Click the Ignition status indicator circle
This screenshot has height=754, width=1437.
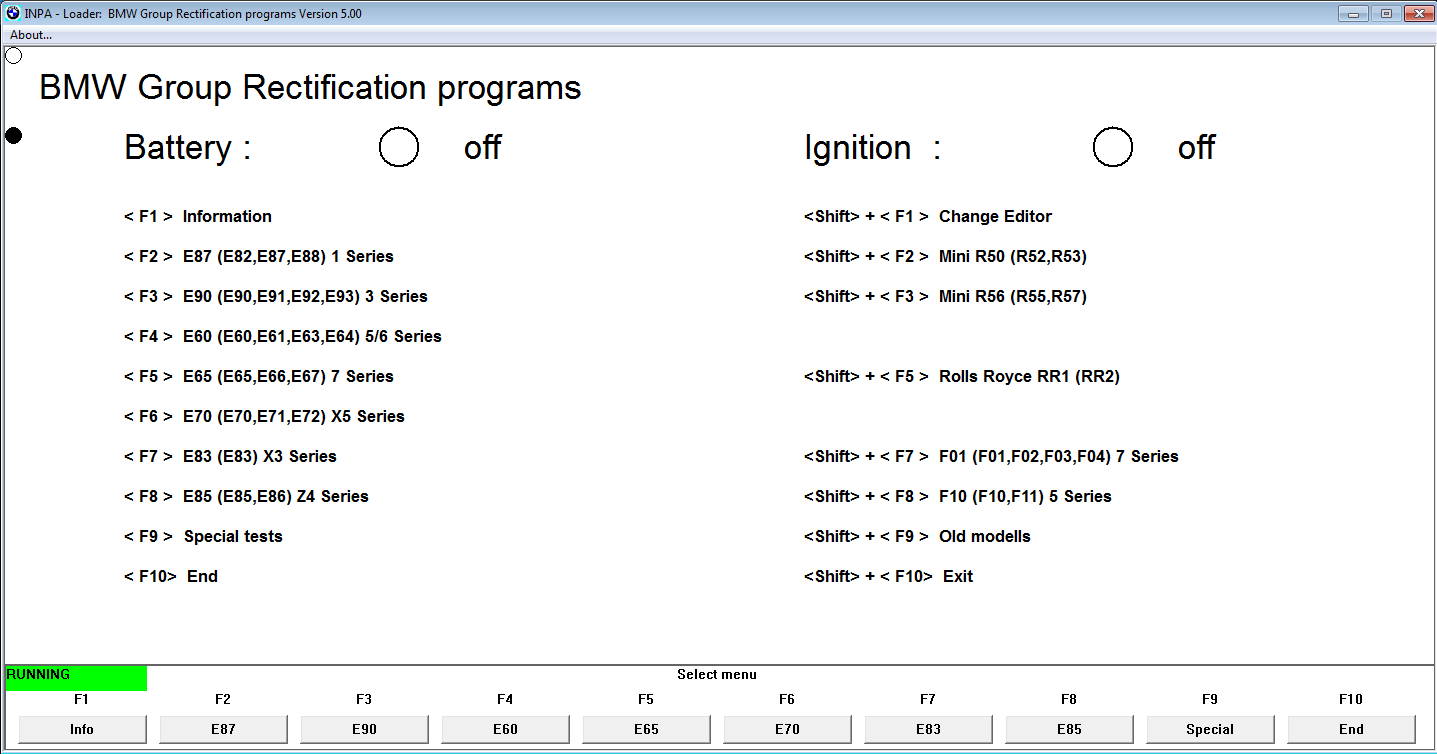tap(1113, 147)
